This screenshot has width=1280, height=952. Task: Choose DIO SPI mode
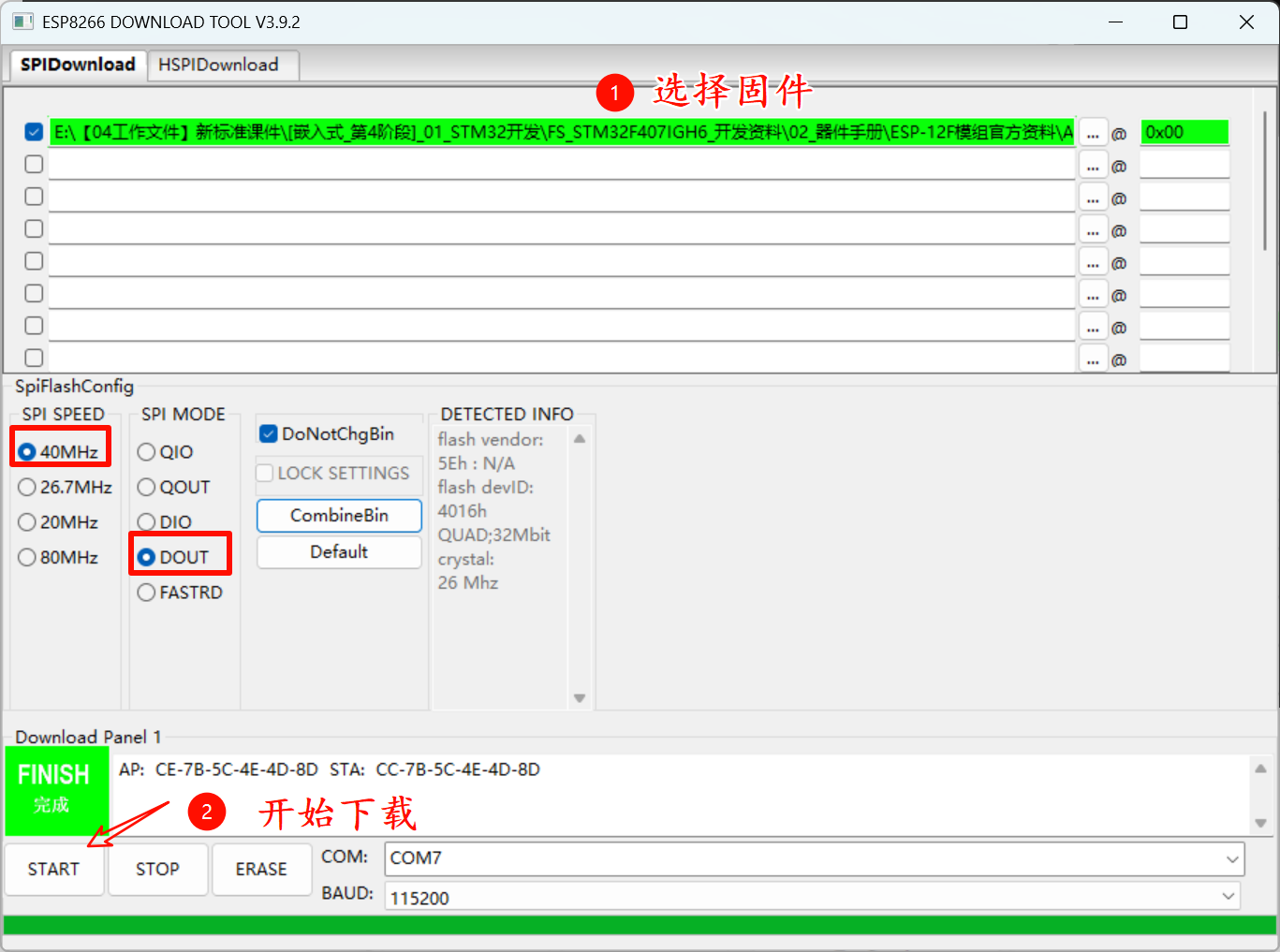165,522
